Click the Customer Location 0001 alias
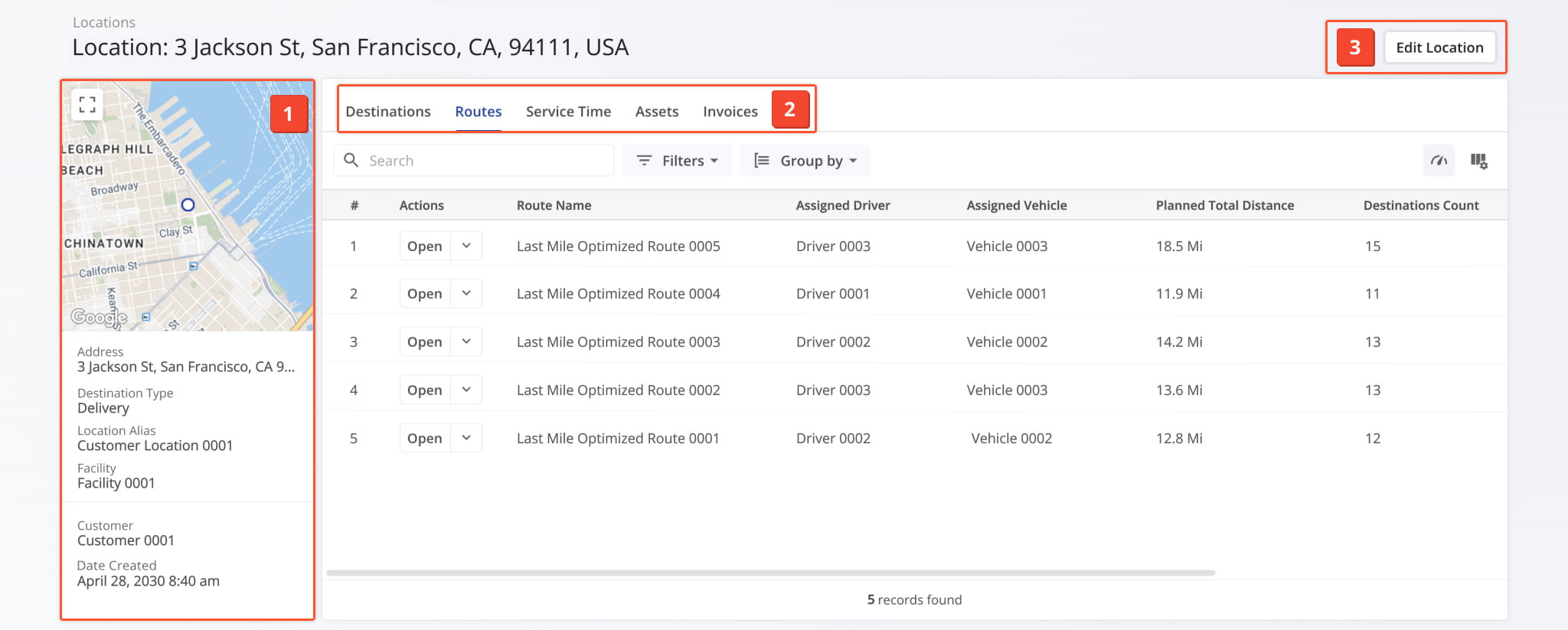 coord(155,446)
